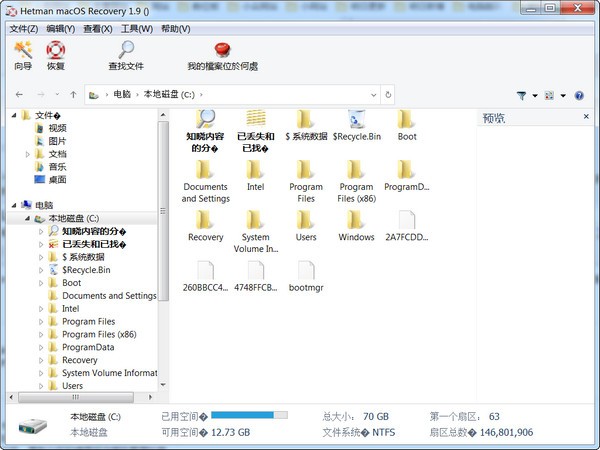Expand the 文档 tree node
The width and height of the screenshot is (600, 450).
pyautogui.click(x=27, y=154)
